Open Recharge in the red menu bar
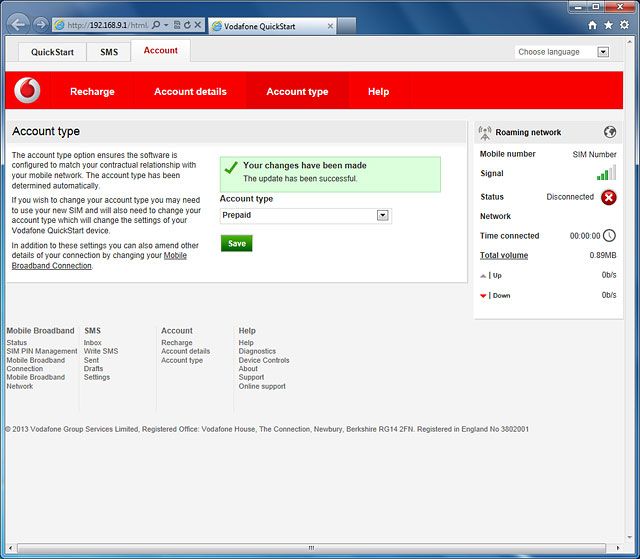Image resolution: width=640 pixels, height=559 pixels. [x=92, y=91]
